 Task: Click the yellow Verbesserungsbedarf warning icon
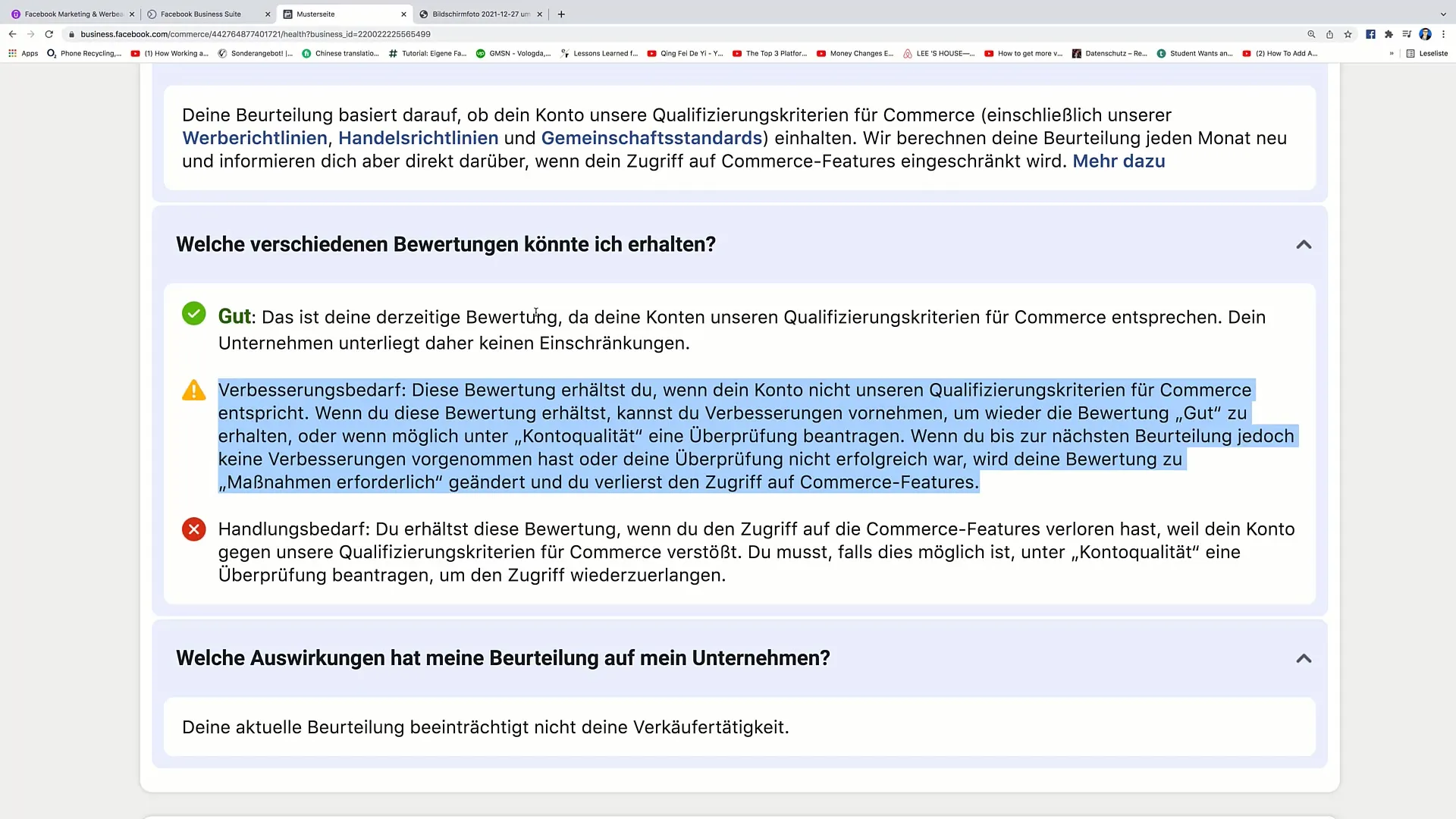194,390
